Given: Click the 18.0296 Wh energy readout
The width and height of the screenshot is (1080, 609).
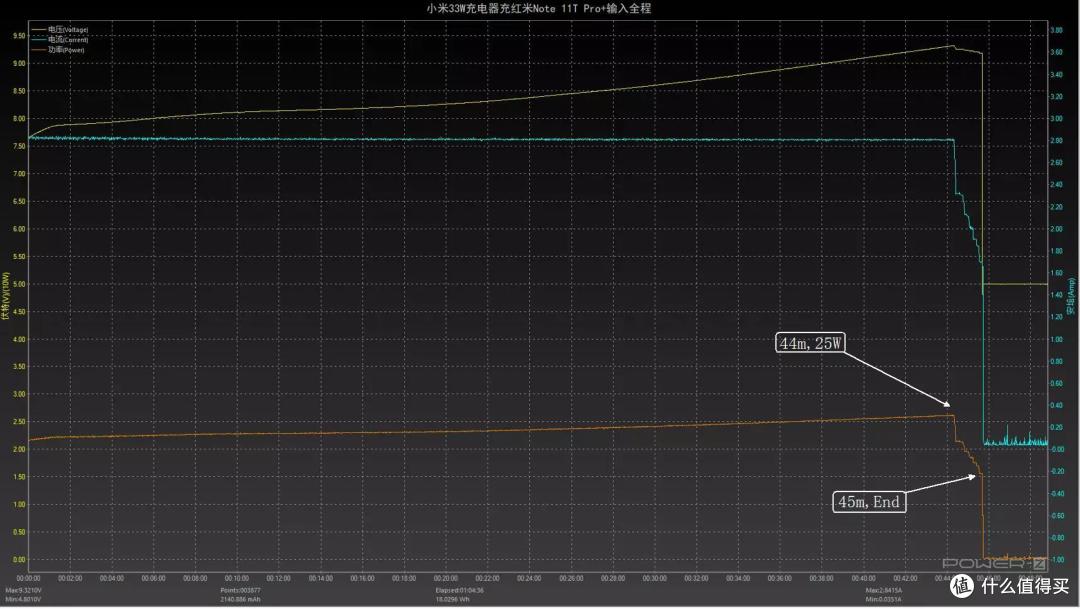Looking at the screenshot, I should [x=453, y=599].
